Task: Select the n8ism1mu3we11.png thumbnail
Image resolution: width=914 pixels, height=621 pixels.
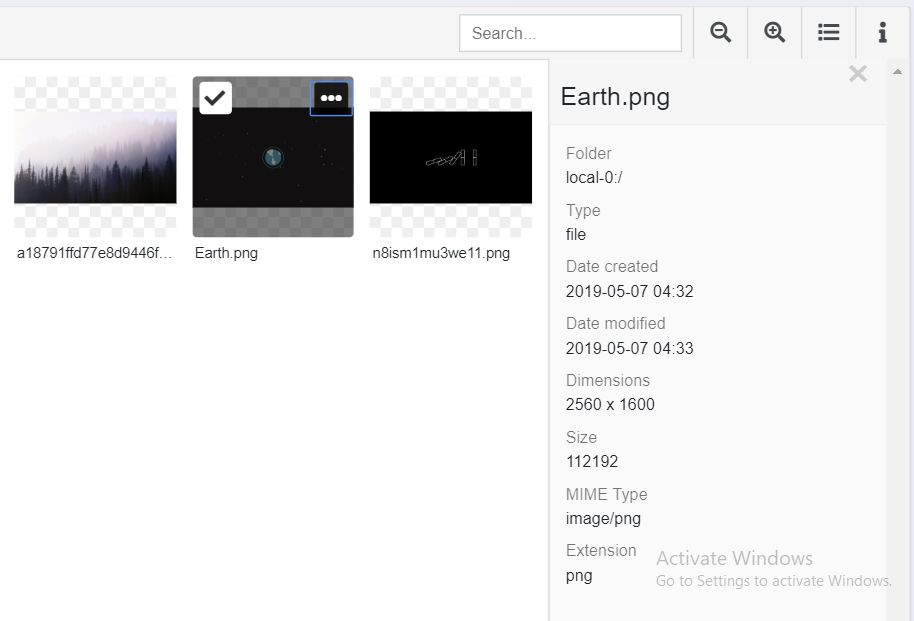Action: coord(450,157)
